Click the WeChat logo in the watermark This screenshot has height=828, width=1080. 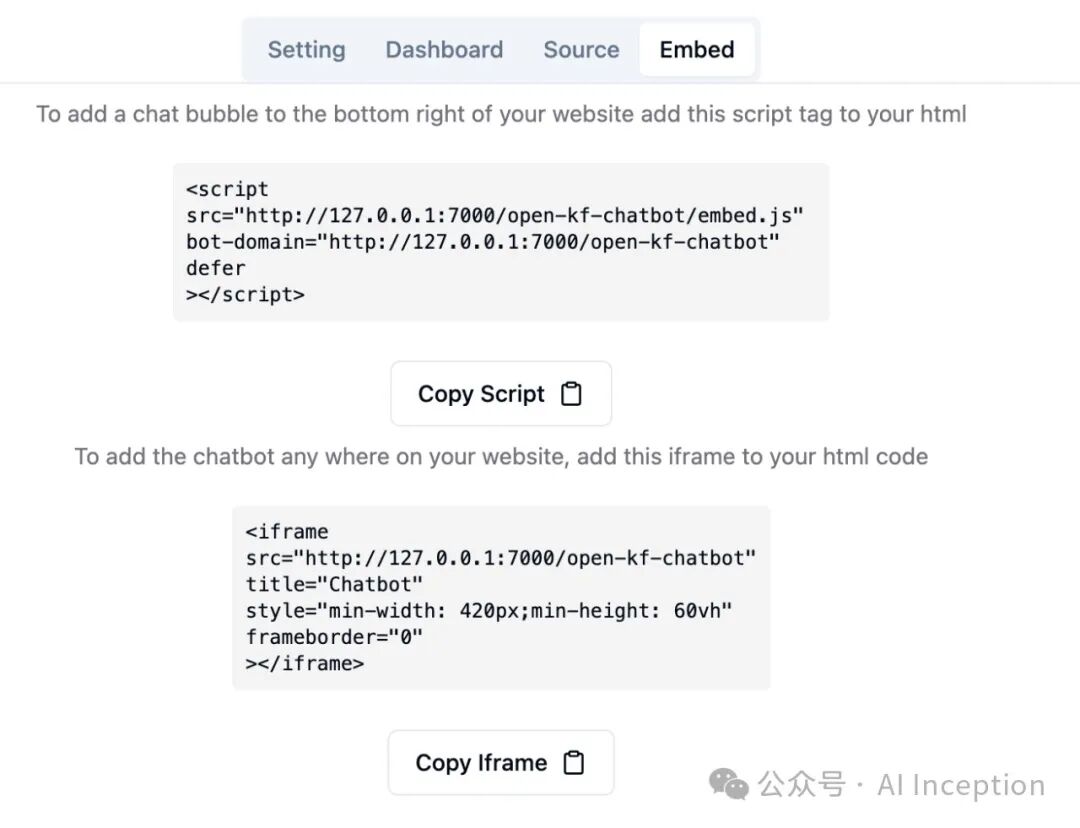pyautogui.click(x=729, y=785)
